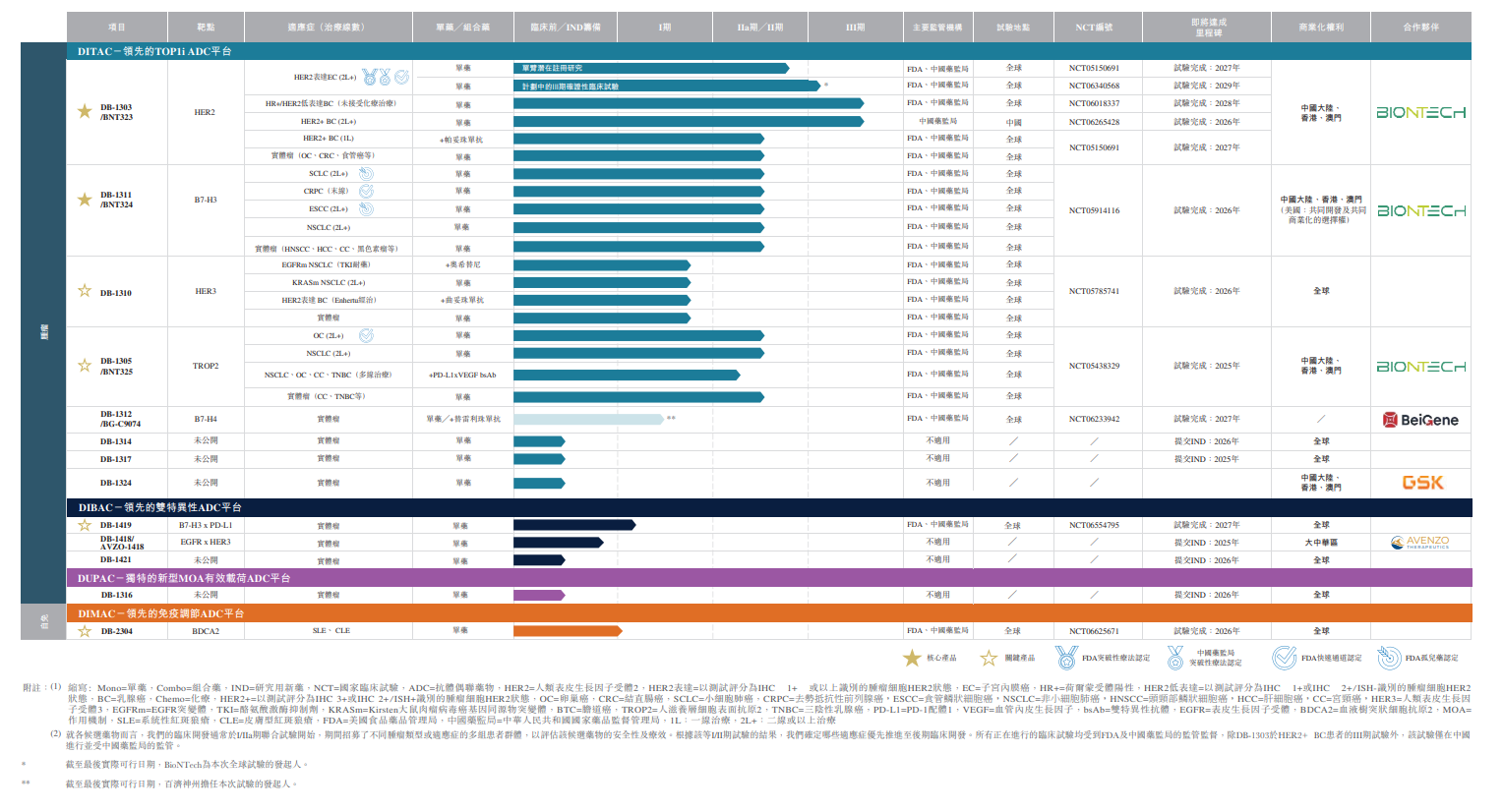Click the orange DB-2304 progress bar

pyautogui.click(x=568, y=631)
